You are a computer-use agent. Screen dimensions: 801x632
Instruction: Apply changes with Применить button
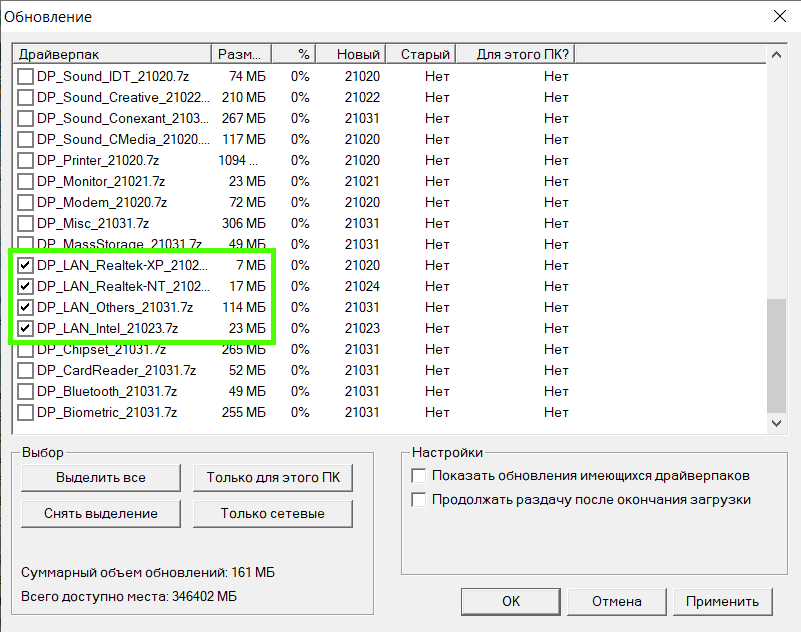coord(722,602)
